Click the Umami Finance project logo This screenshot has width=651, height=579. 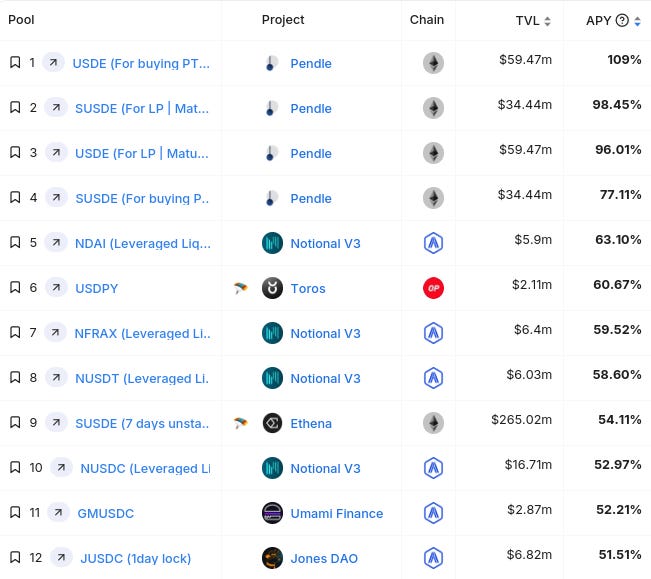[272, 513]
